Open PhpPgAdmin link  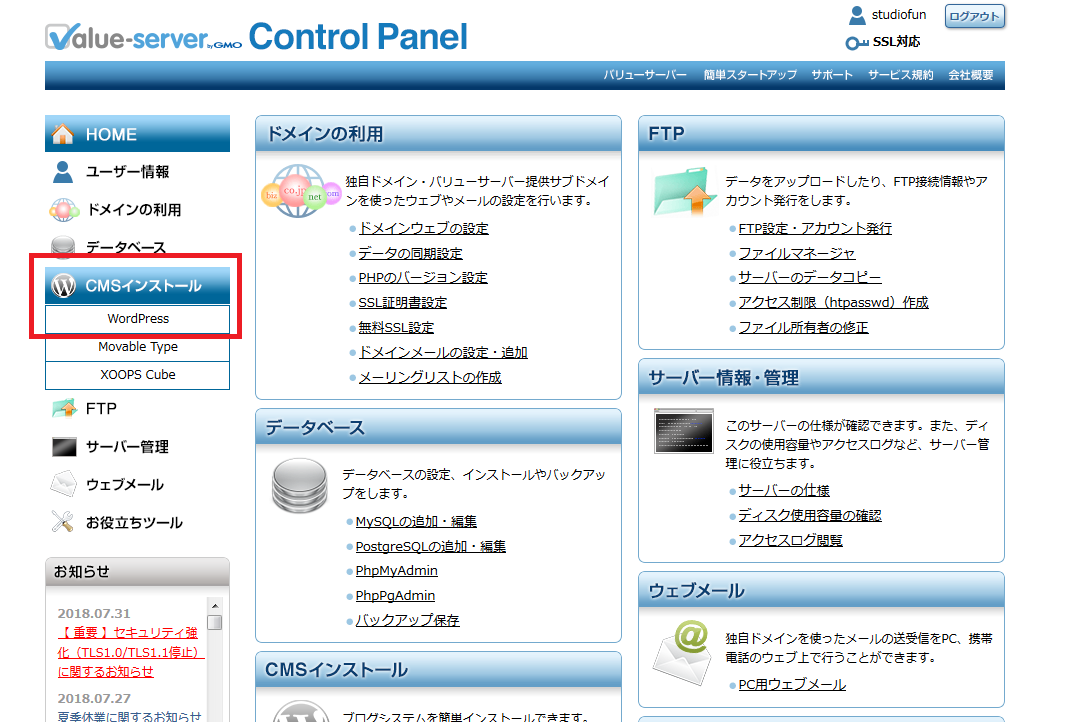(x=395, y=596)
